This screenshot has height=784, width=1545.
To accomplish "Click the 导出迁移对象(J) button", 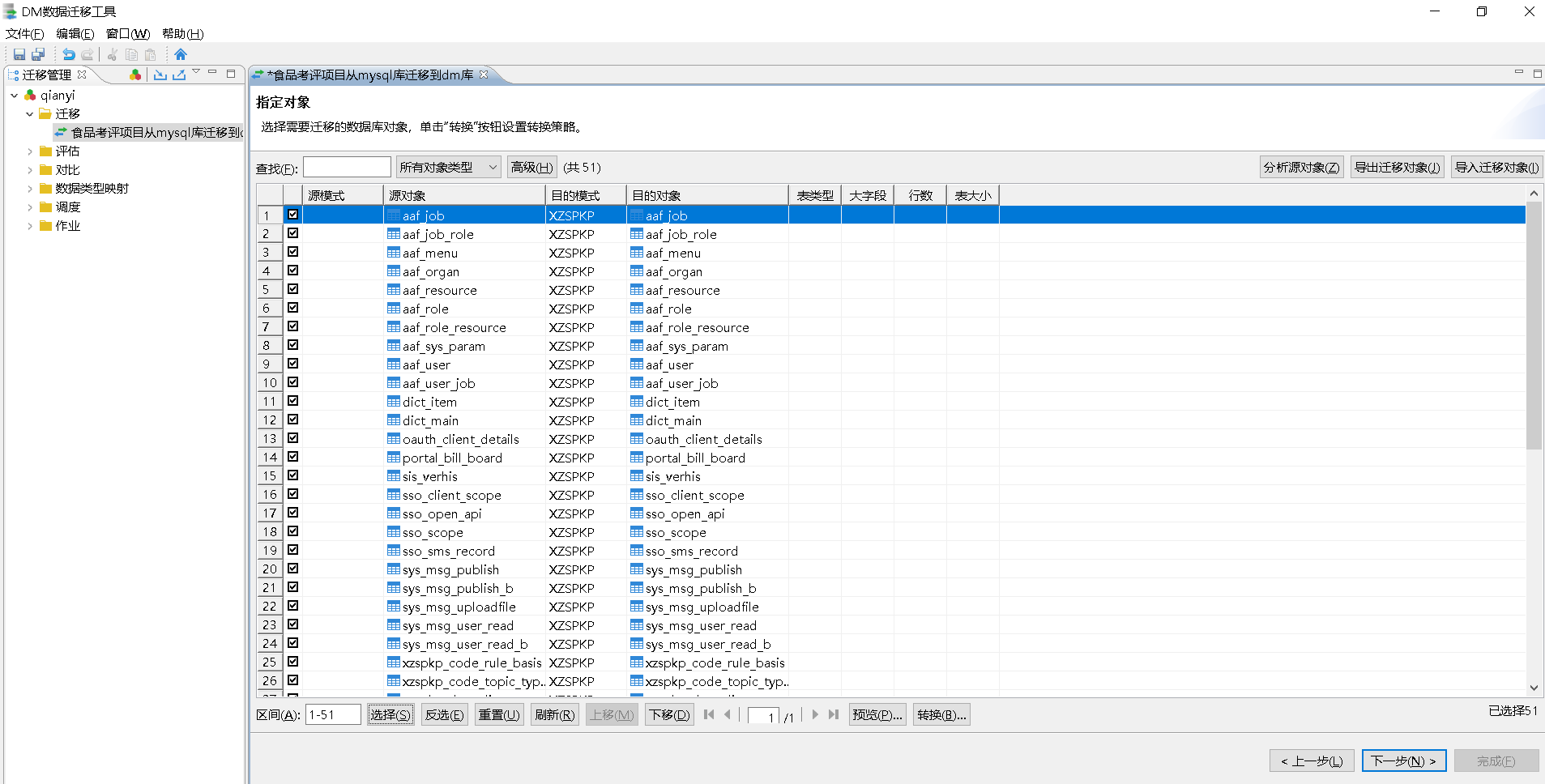I will pyautogui.click(x=1397, y=167).
